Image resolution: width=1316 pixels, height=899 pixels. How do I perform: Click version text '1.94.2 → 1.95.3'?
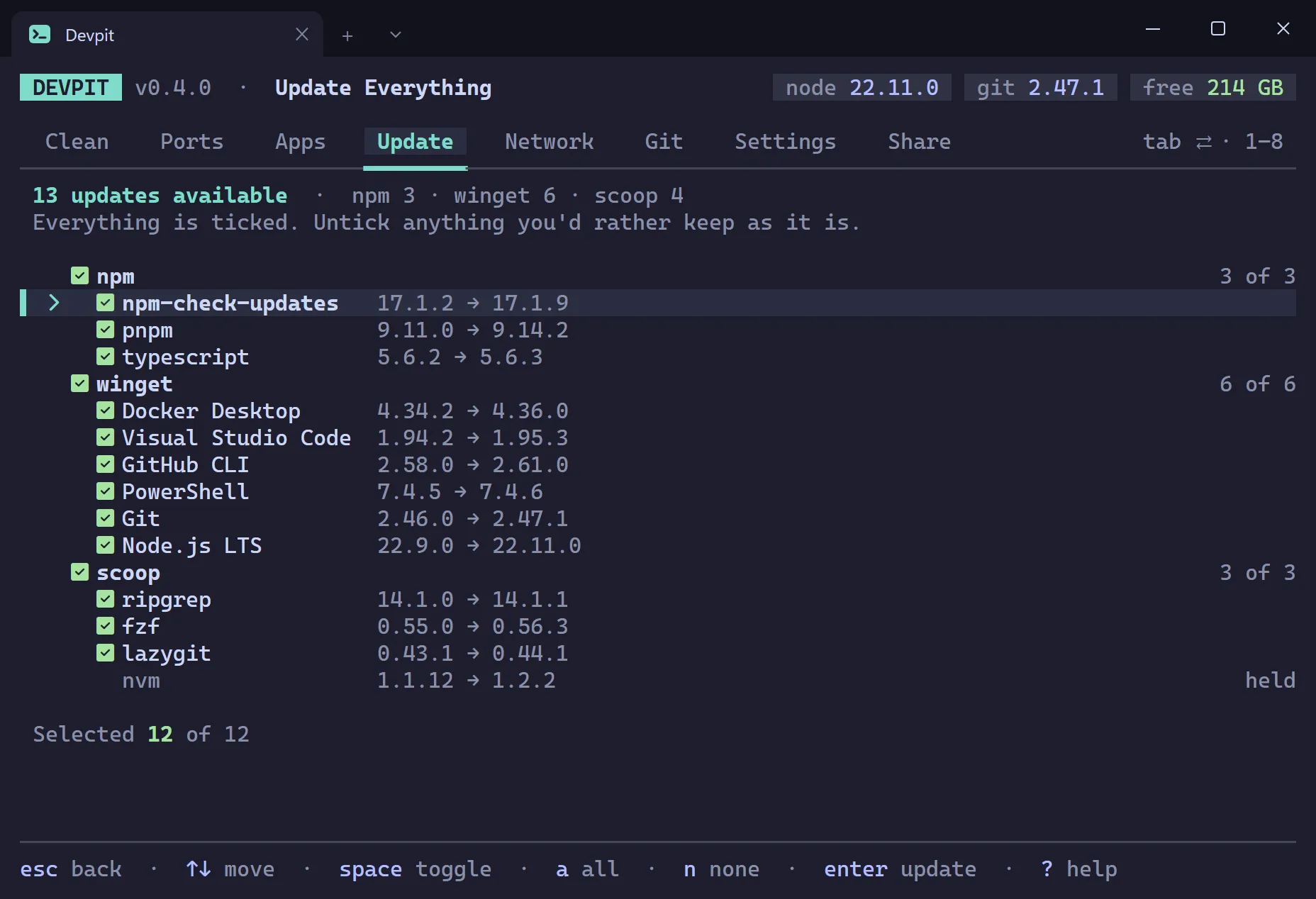point(473,437)
